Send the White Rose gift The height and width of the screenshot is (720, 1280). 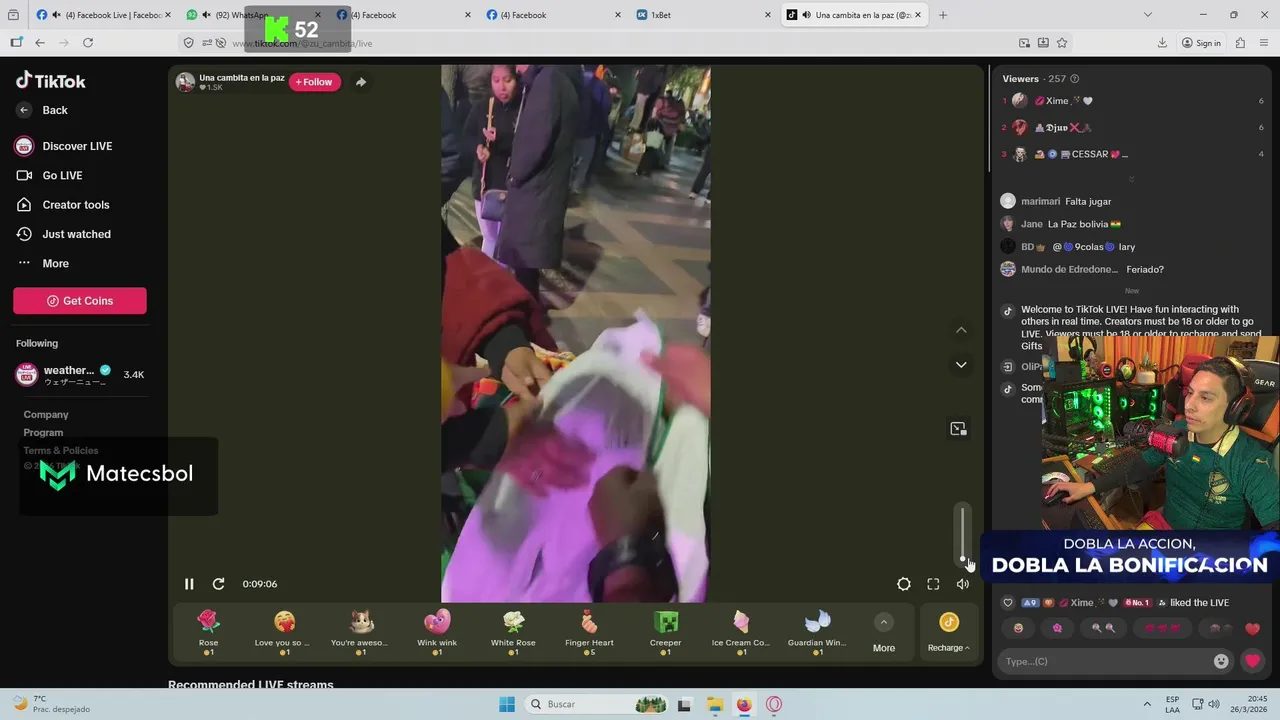pyautogui.click(x=513, y=632)
